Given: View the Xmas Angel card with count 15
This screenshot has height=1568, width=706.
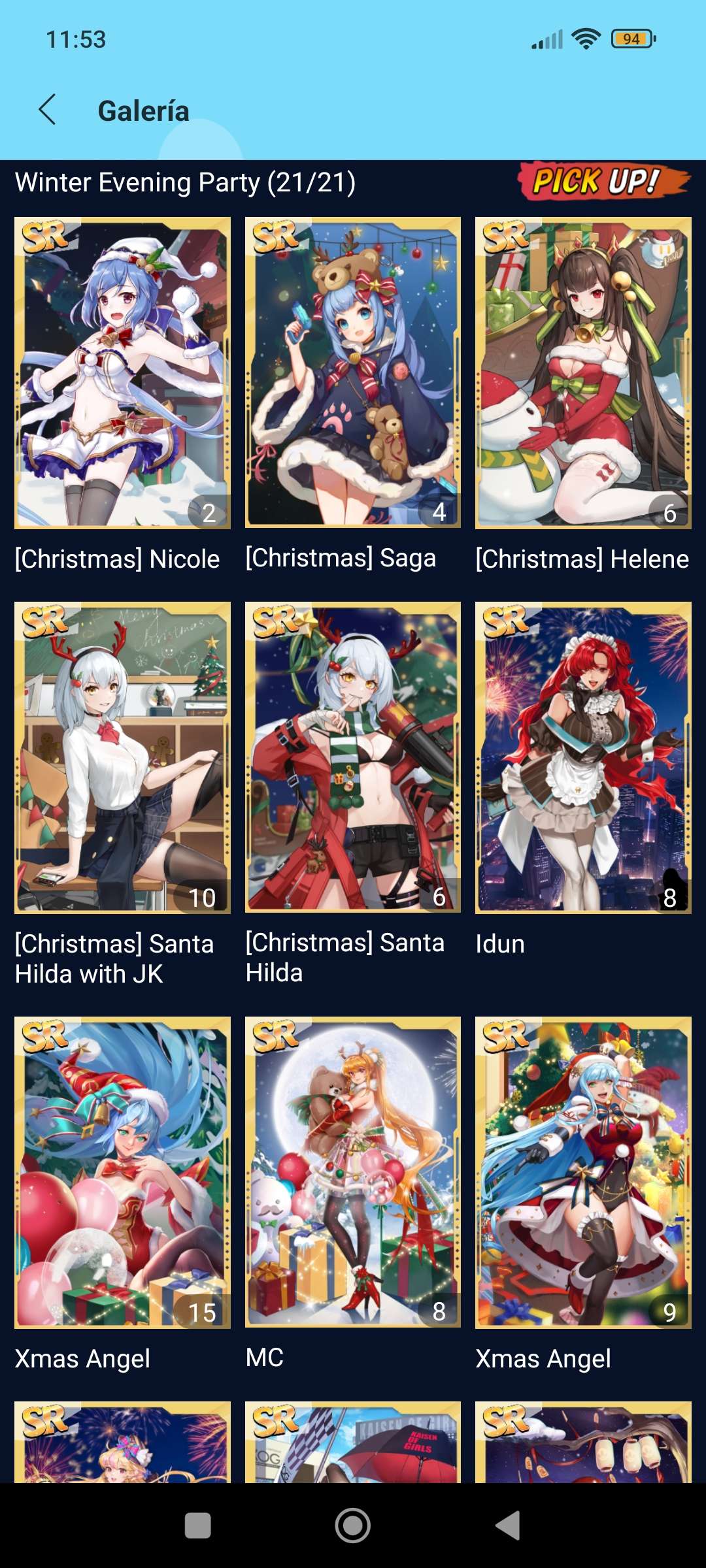Looking at the screenshot, I should click(x=122, y=1173).
